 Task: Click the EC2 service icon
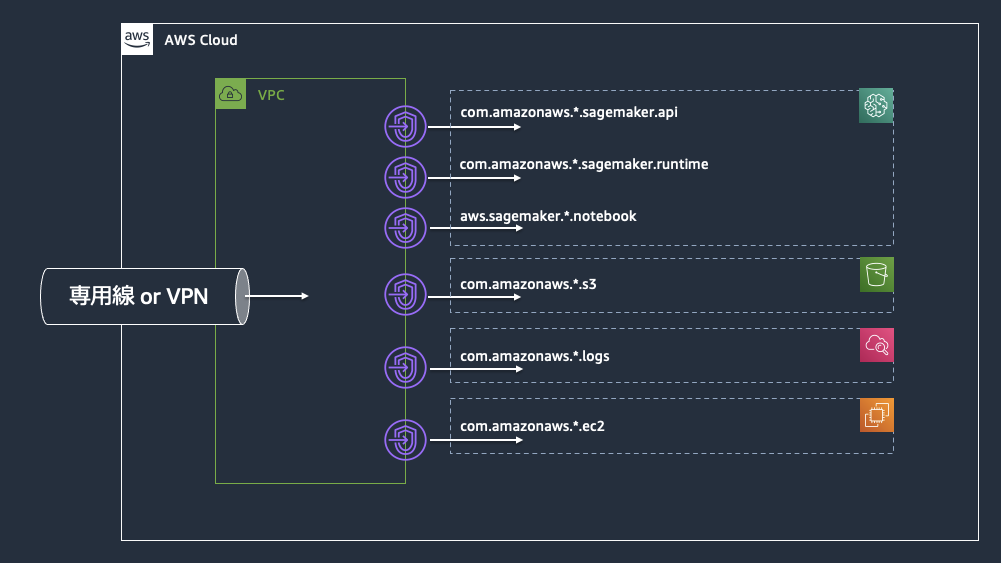(x=877, y=415)
